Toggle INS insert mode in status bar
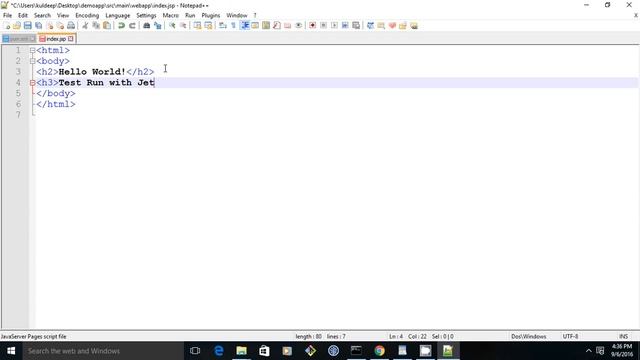This screenshot has height=360, width=640. click(624, 336)
